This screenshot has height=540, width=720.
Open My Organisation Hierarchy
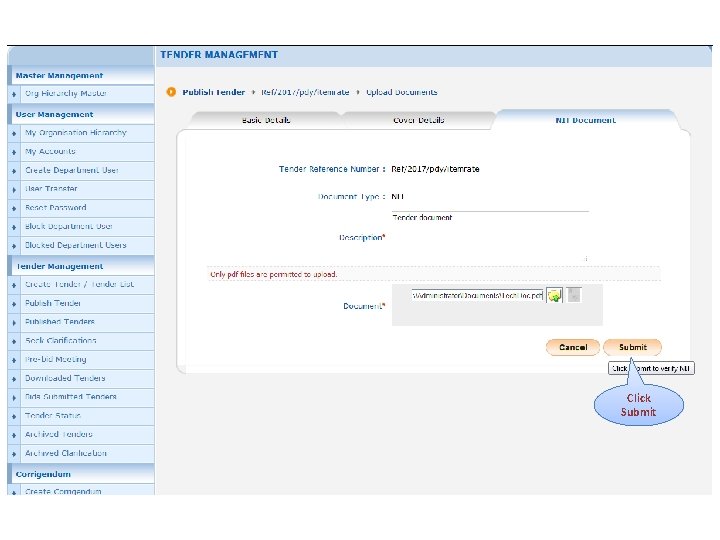point(76,133)
